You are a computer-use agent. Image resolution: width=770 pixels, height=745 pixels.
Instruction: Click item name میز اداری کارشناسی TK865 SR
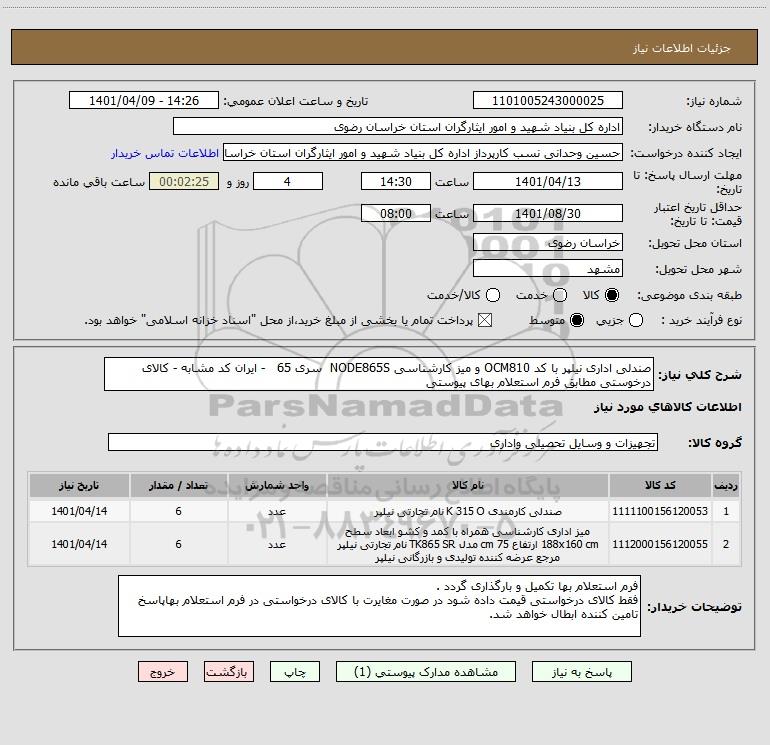point(468,544)
